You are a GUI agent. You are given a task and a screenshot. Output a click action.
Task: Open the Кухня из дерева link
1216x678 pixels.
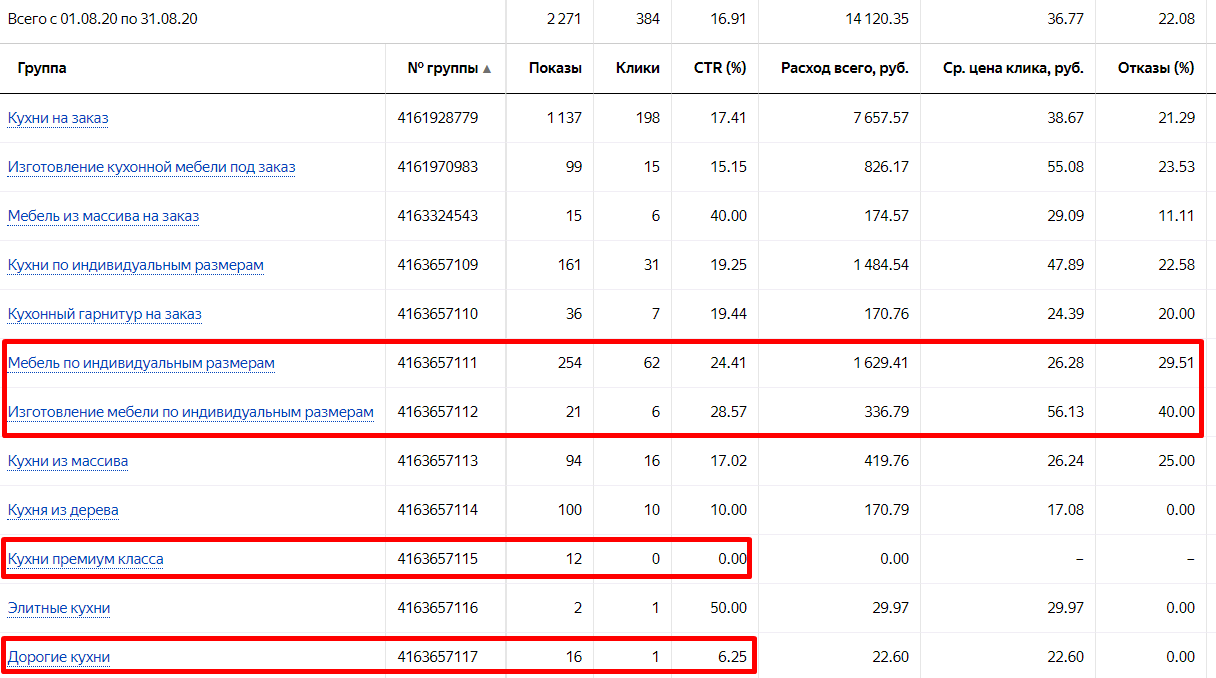coord(63,510)
